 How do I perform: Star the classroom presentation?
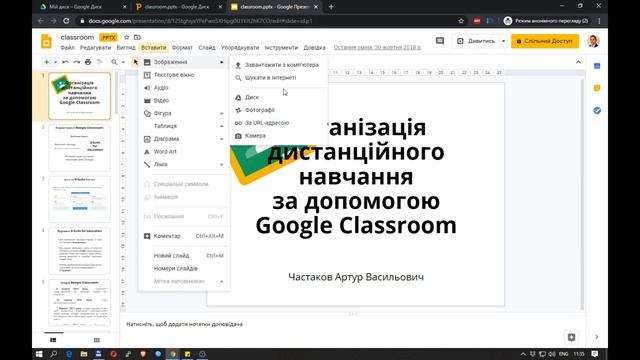coord(127,37)
